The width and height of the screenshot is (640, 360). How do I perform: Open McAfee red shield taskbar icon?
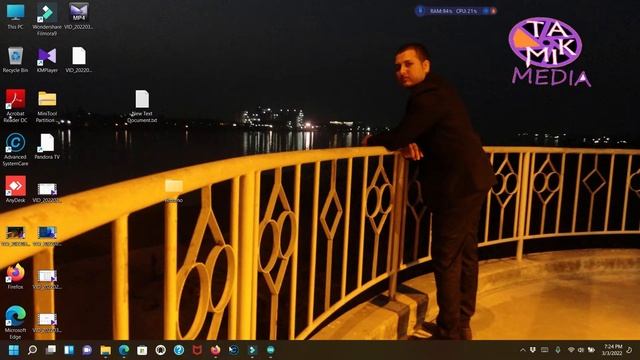197,350
